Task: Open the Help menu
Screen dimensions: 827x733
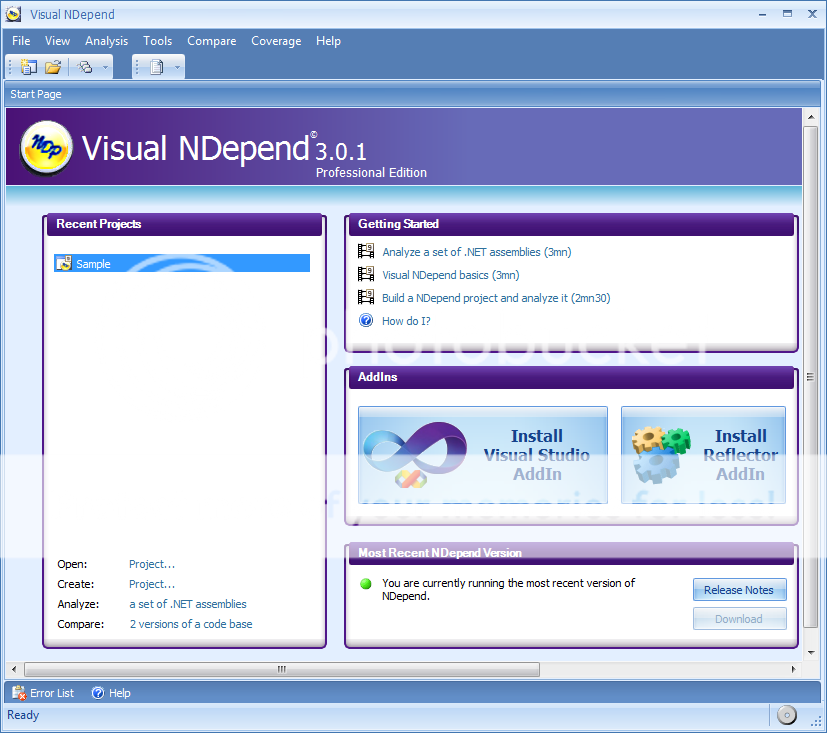Action: pyautogui.click(x=328, y=41)
